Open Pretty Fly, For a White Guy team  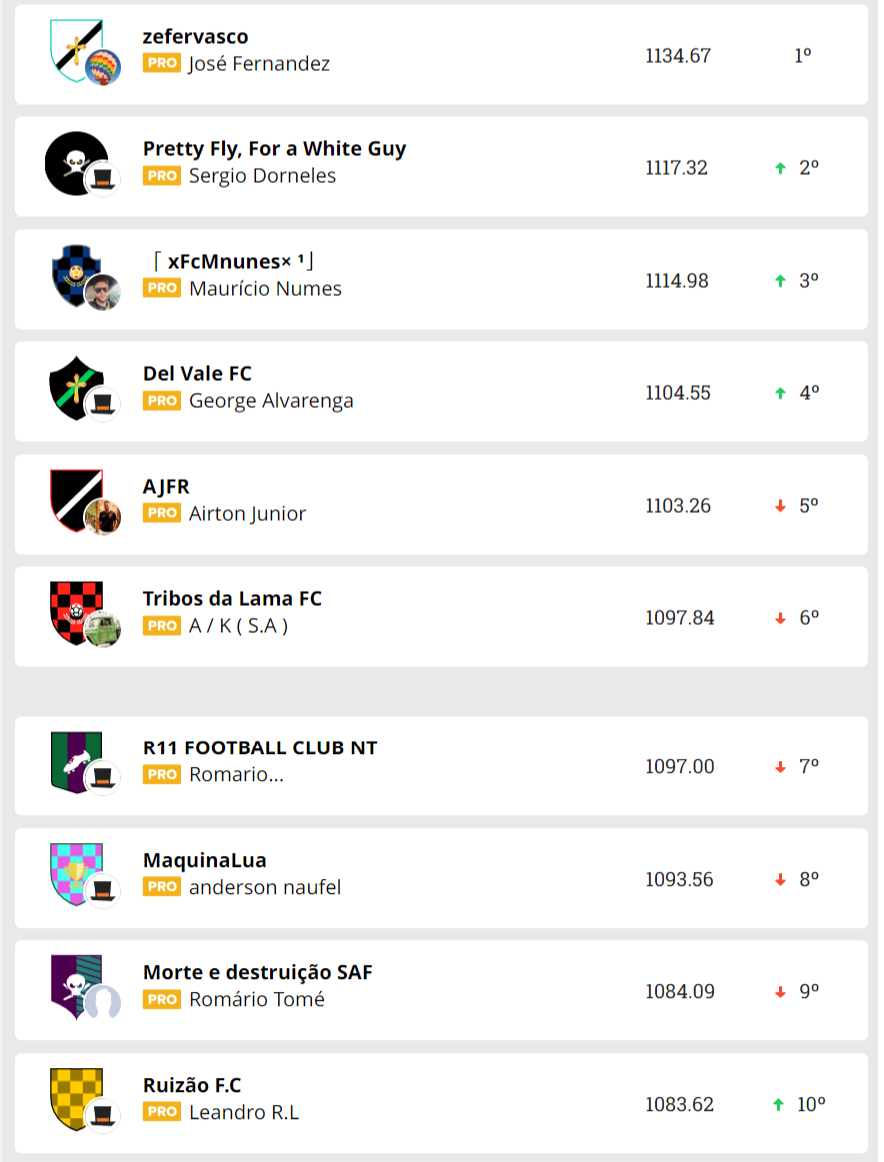click(x=274, y=148)
